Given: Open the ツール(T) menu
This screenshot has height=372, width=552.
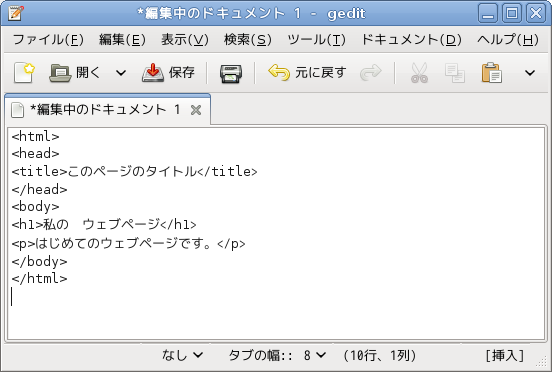Looking at the screenshot, I should pyautogui.click(x=316, y=40).
